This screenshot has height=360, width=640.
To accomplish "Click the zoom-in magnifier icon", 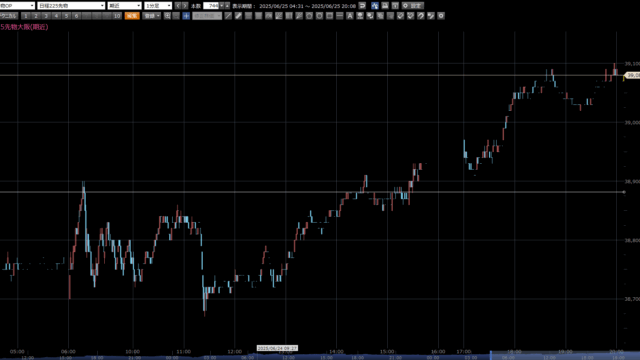I will [x=167, y=16].
